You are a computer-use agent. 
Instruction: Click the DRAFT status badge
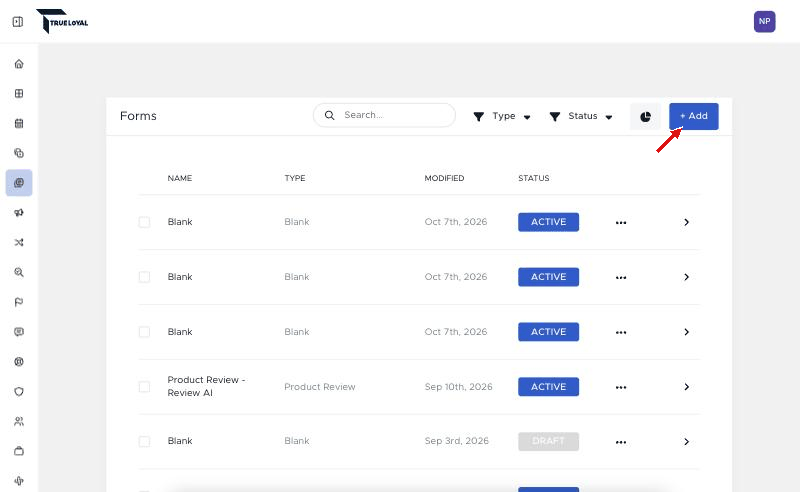[548, 441]
